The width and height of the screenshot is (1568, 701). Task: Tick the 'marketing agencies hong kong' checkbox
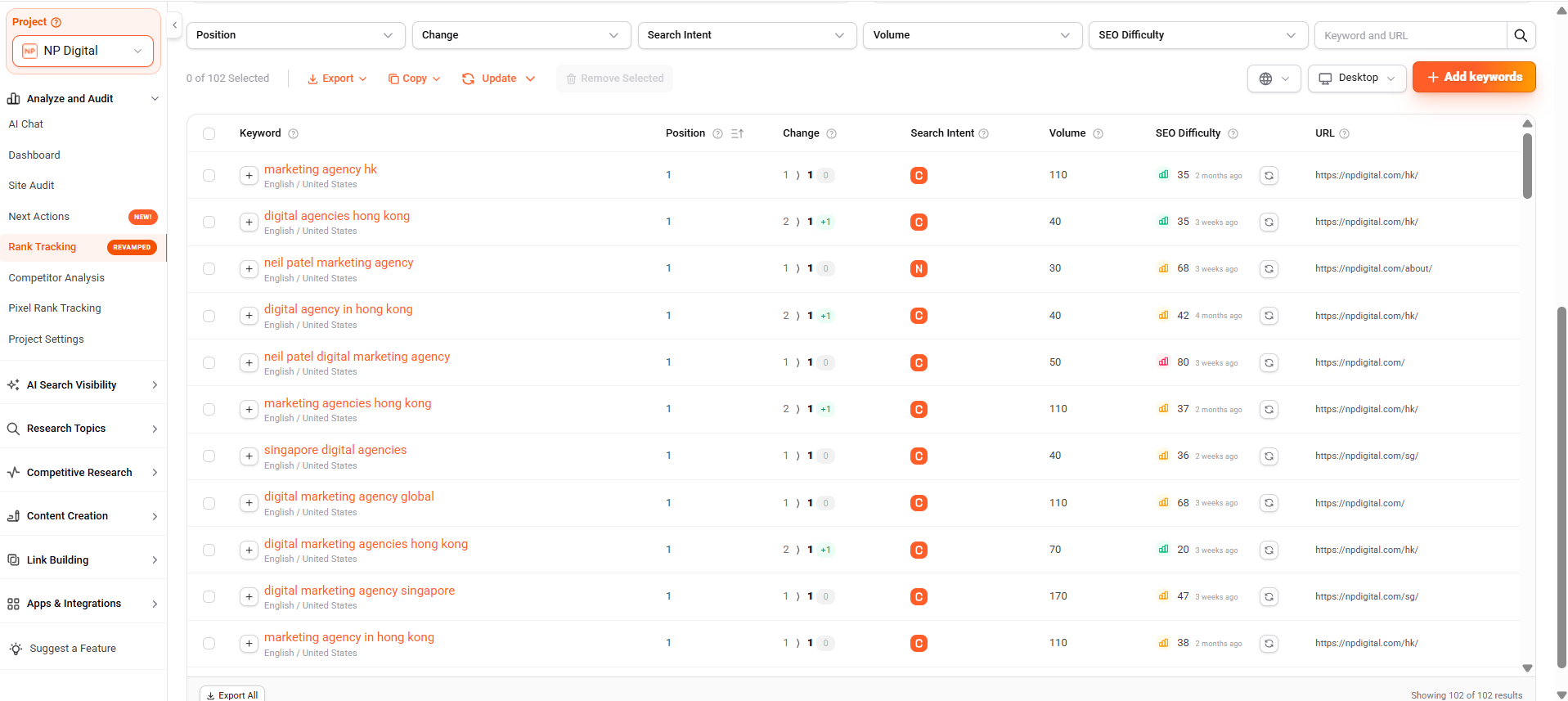(209, 410)
